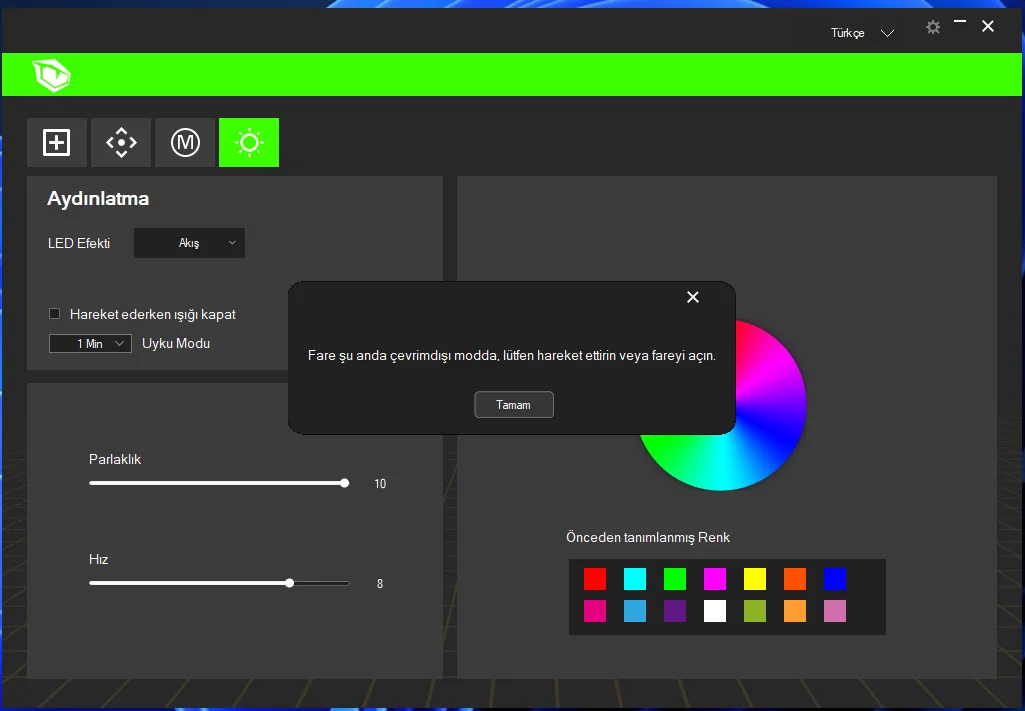
Task: Select the dark orange preset swatch
Action: pyautogui.click(x=795, y=579)
